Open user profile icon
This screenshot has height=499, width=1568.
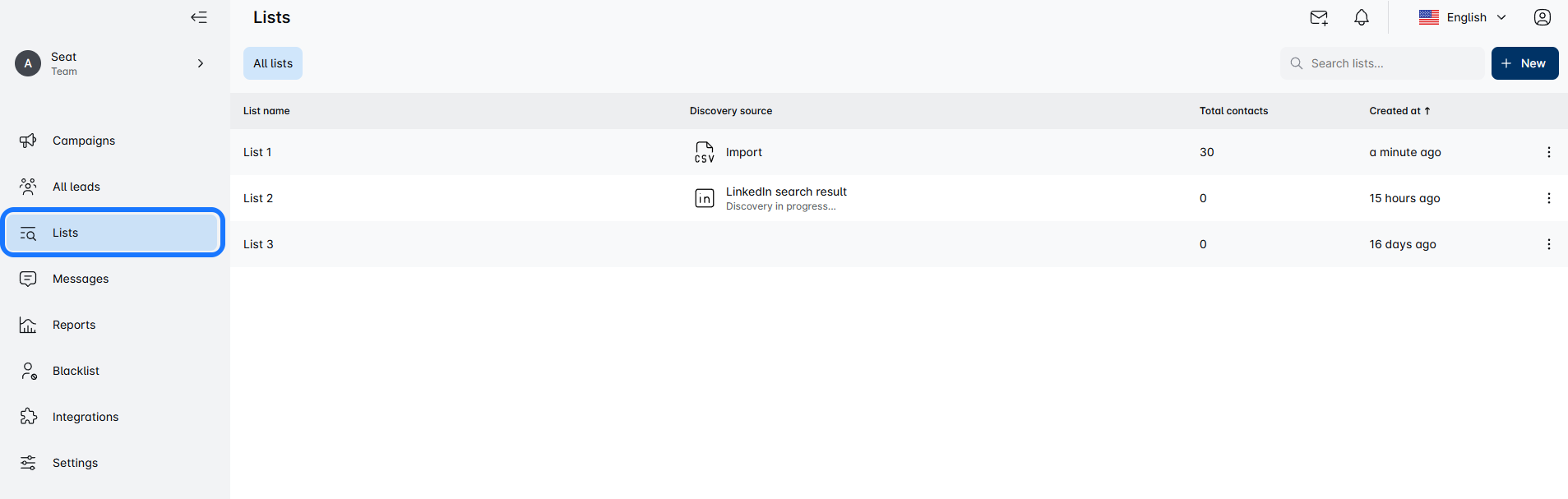1543,17
